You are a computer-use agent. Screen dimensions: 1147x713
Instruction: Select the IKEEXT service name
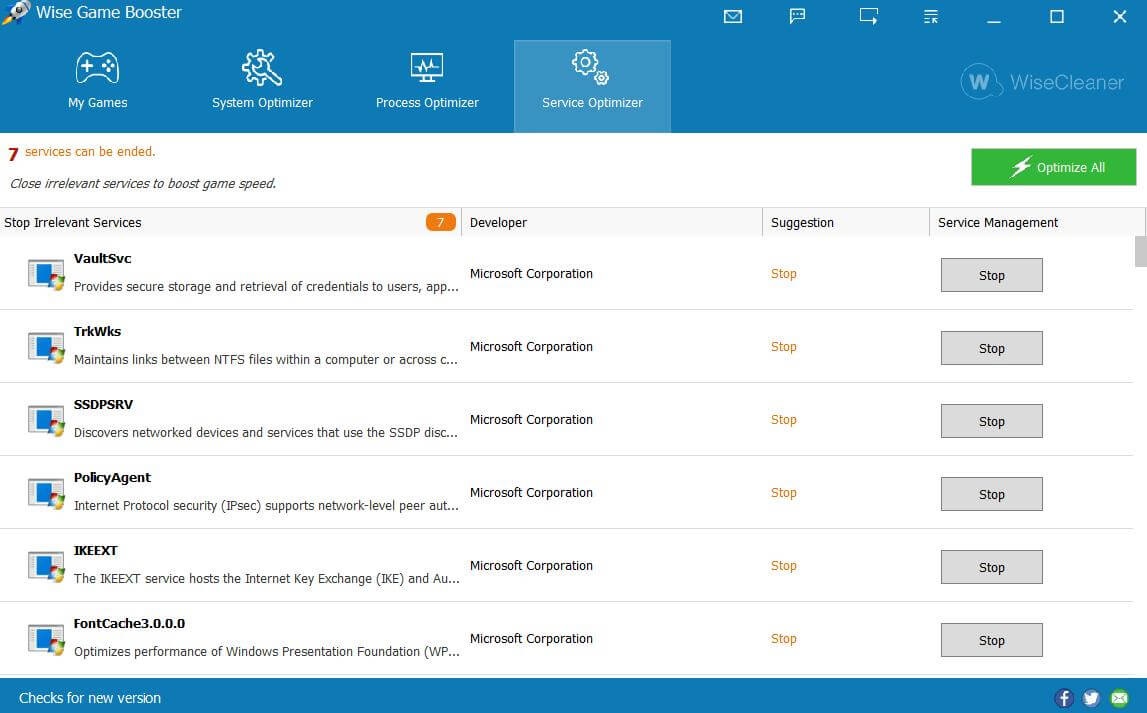click(x=95, y=551)
